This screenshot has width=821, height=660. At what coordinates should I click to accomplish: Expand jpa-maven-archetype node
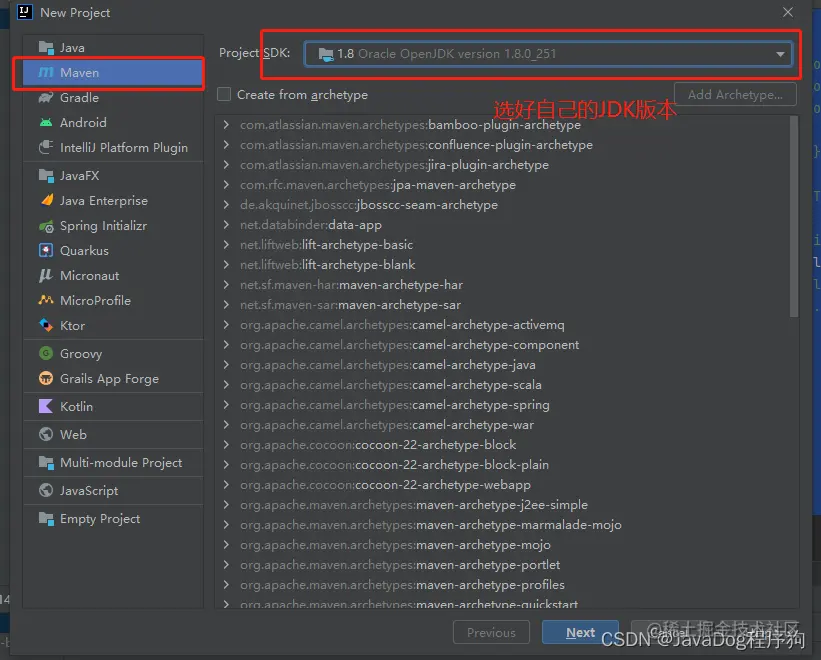tap(226, 185)
